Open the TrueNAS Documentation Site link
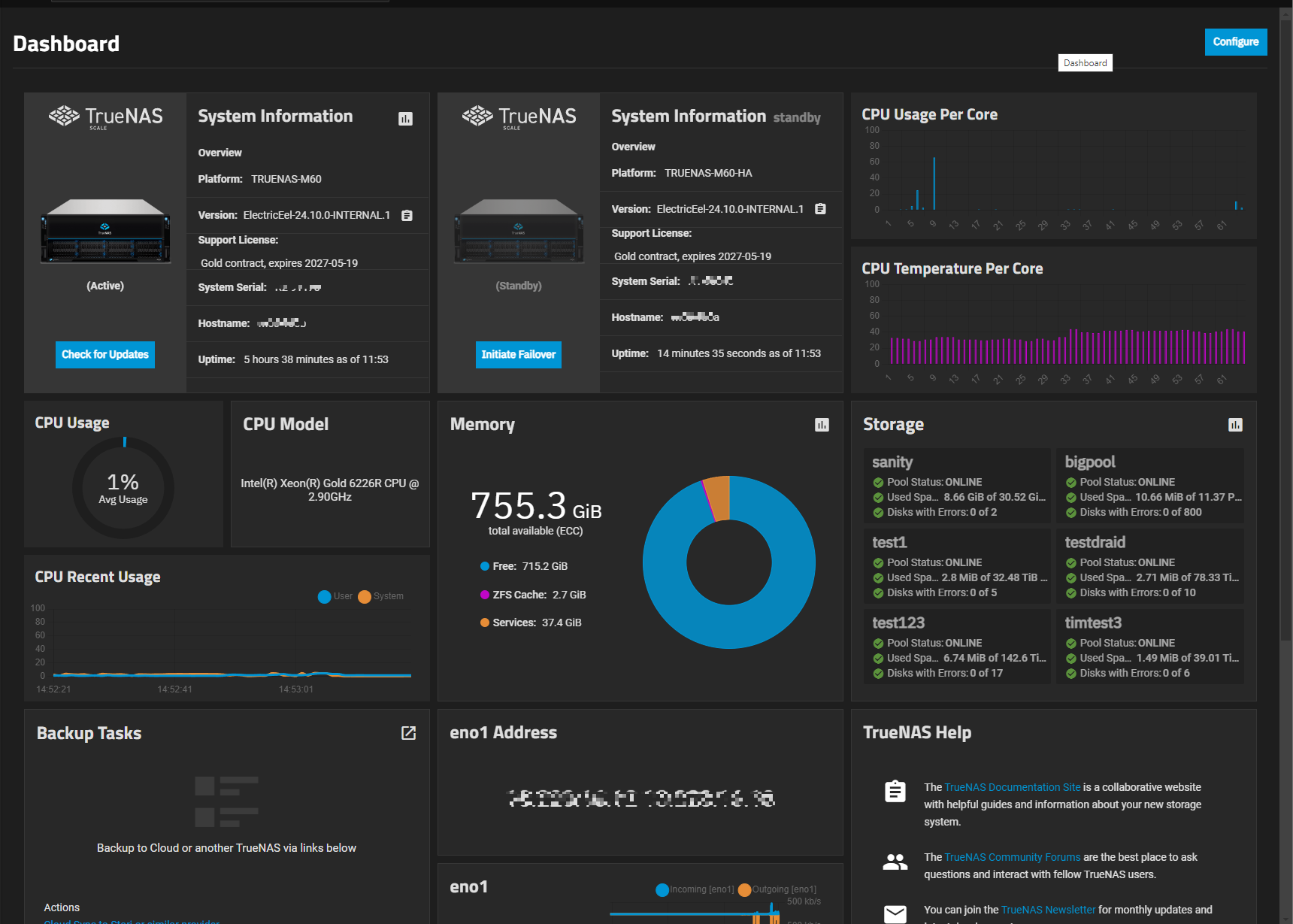 click(x=1012, y=787)
